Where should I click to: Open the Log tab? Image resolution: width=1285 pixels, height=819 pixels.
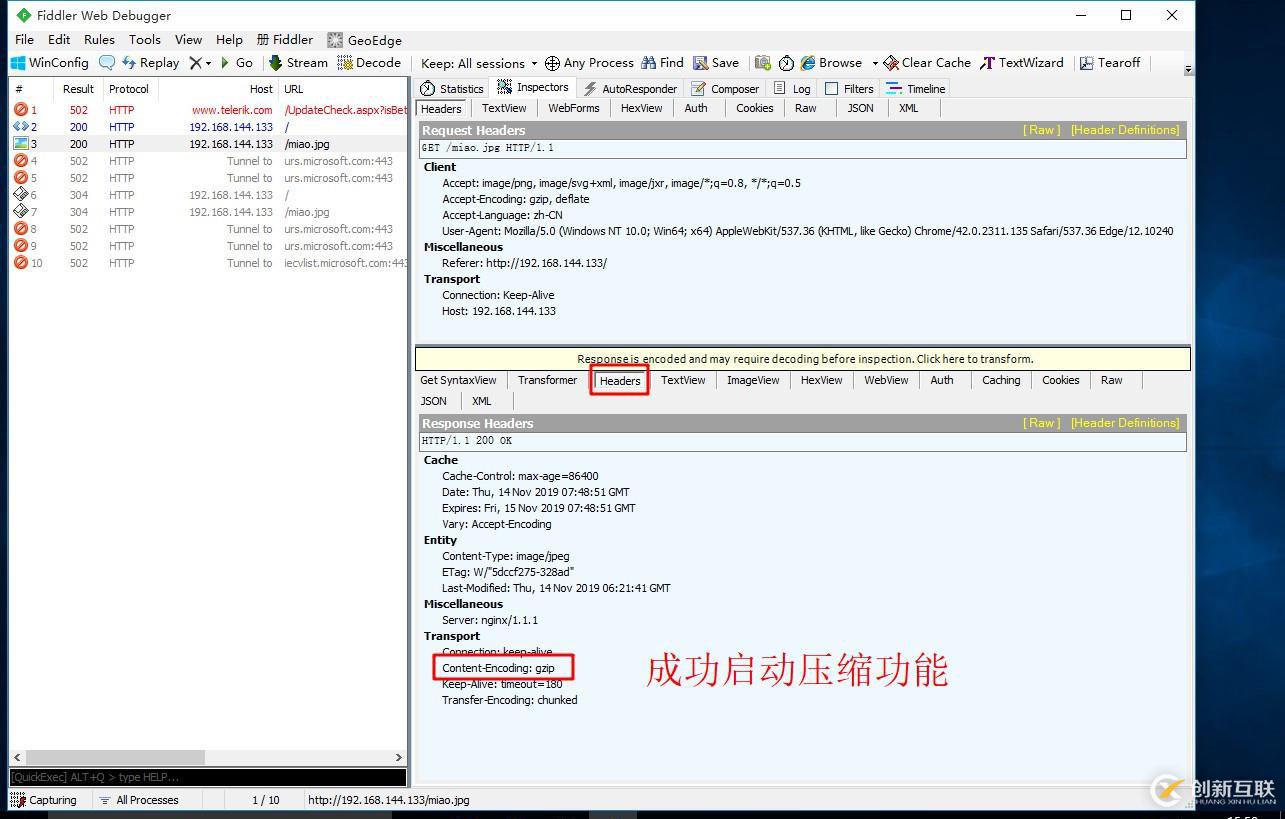pos(792,89)
